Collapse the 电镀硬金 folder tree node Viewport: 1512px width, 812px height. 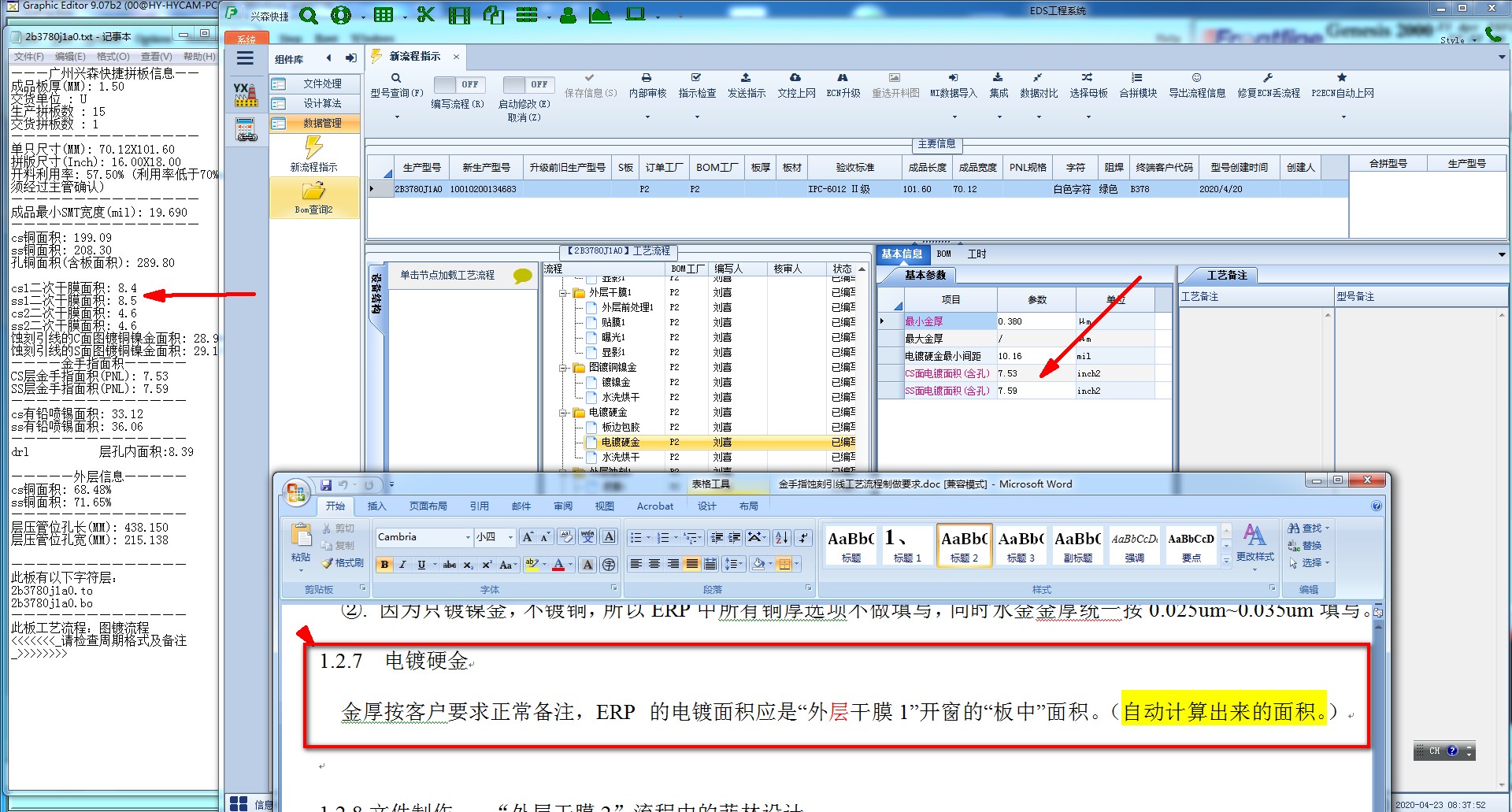[x=563, y=413]
